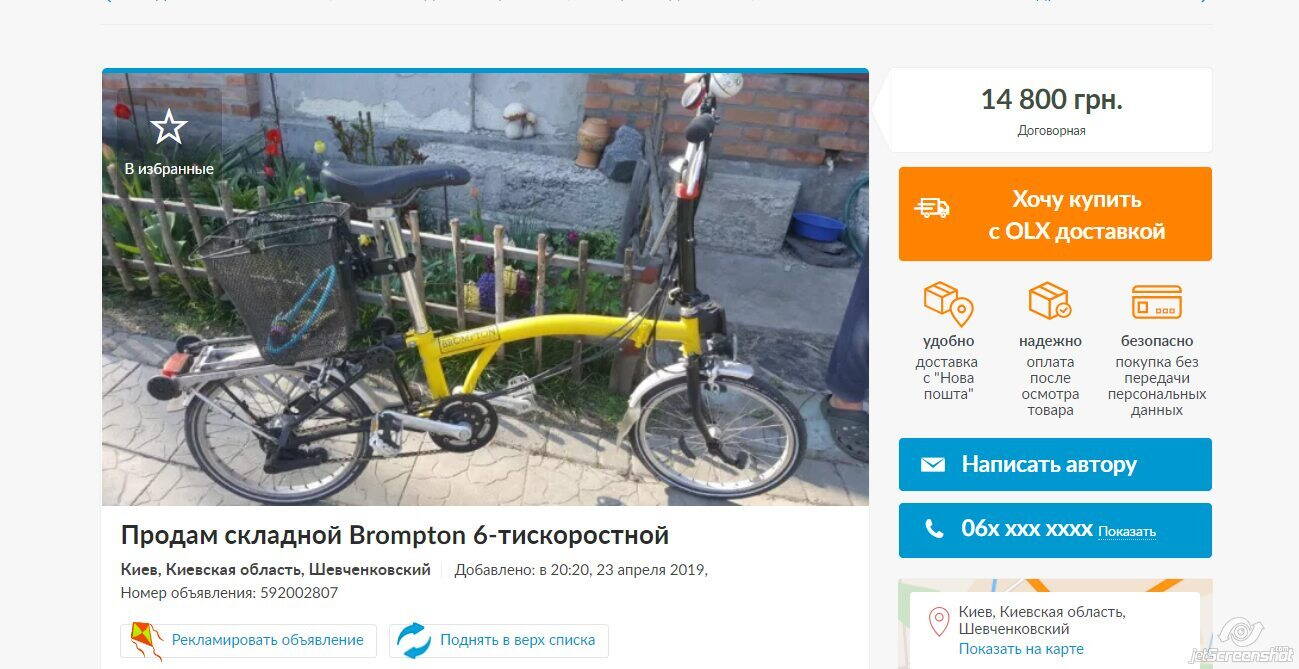
Task: Click 'Рекламировать объявление' button
Action: pos(249,640)
